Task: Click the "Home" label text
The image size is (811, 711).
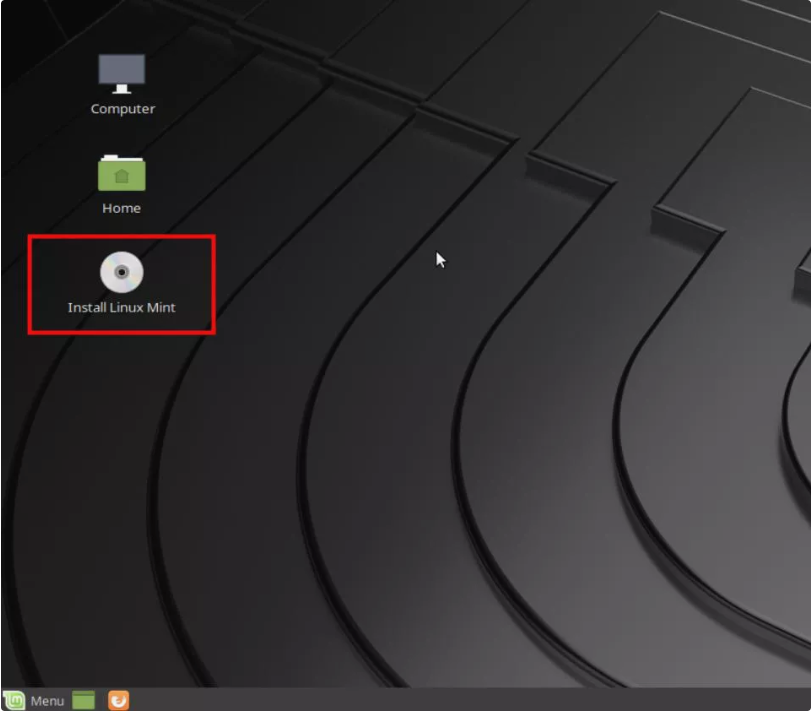Action: point(122,208)
